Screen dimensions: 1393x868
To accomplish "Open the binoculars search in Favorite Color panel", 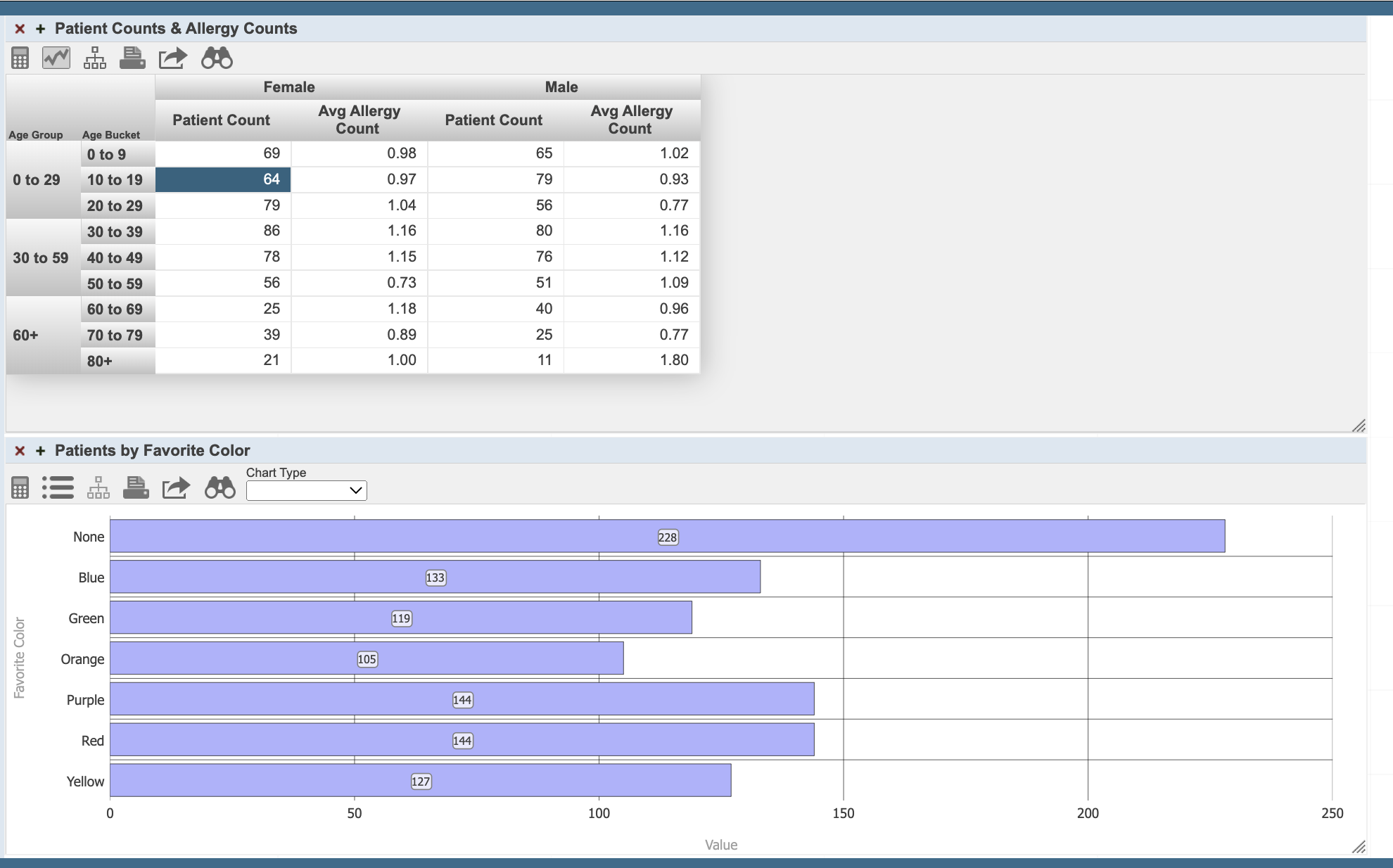I will pyautogui.click(x=220, y=487).
